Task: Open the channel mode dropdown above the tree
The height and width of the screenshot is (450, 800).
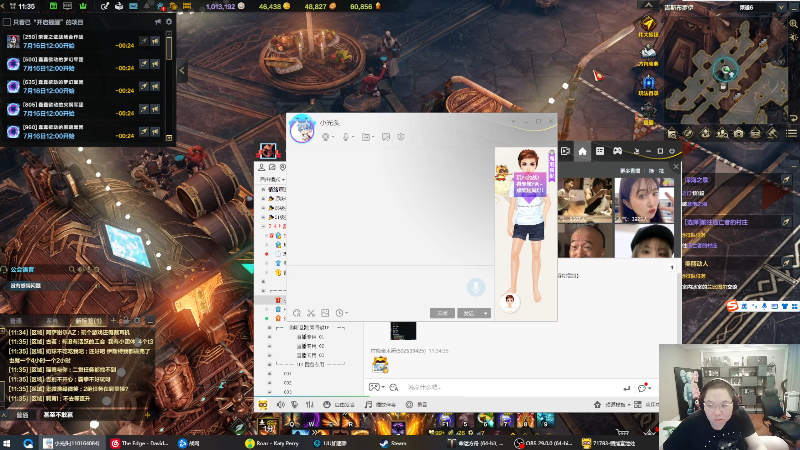Action: (272, 180)
